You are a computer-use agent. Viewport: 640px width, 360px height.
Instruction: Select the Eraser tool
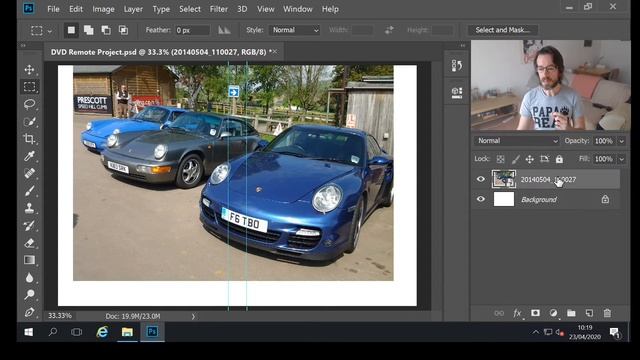tap(29, 243)
